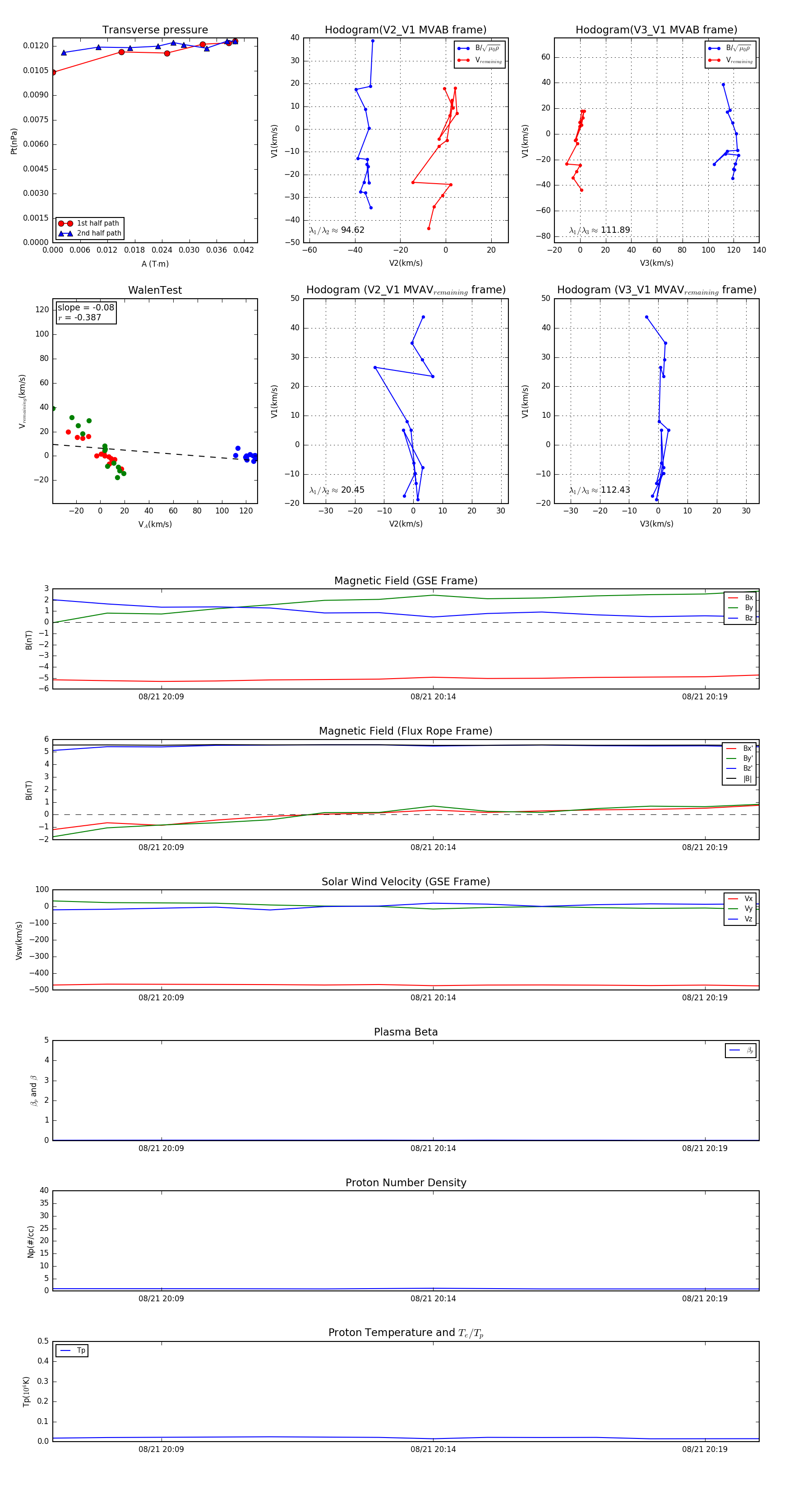Image resolution: width=812 pixels, height=1489 pixels.
Task: Select the '|B|' legend entry
Action: 739,779
